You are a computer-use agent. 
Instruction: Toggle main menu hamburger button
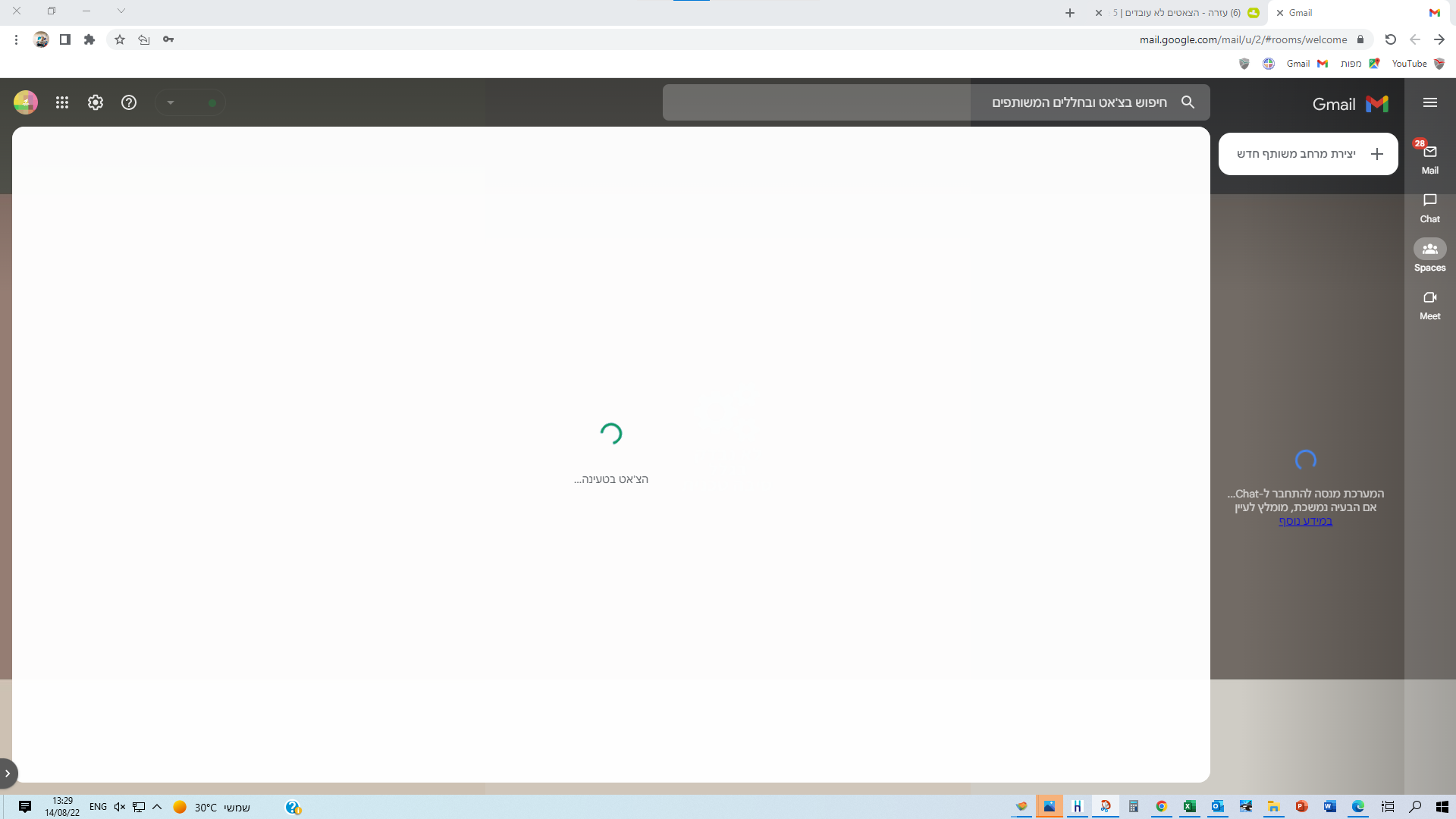tap(1430, 102)
